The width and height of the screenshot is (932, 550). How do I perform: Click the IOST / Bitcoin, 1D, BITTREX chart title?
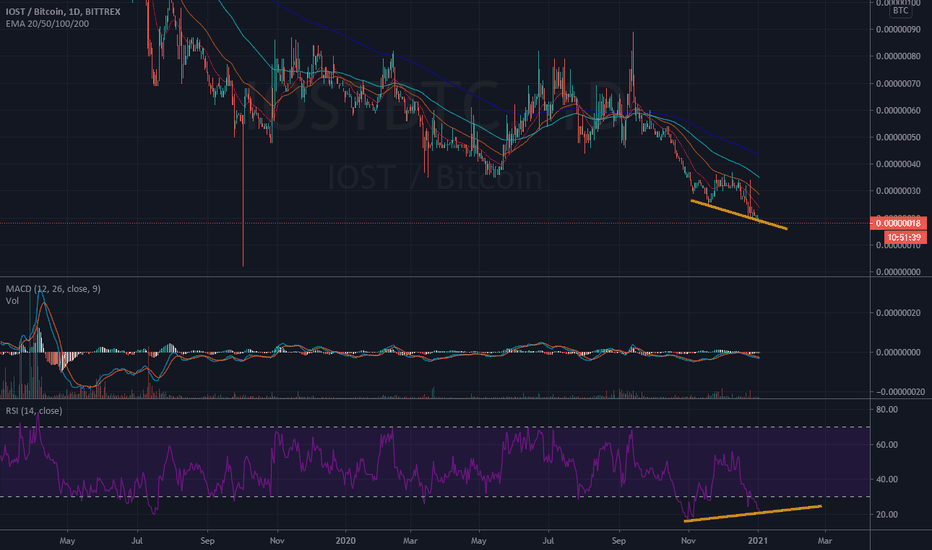click(63, 11)
